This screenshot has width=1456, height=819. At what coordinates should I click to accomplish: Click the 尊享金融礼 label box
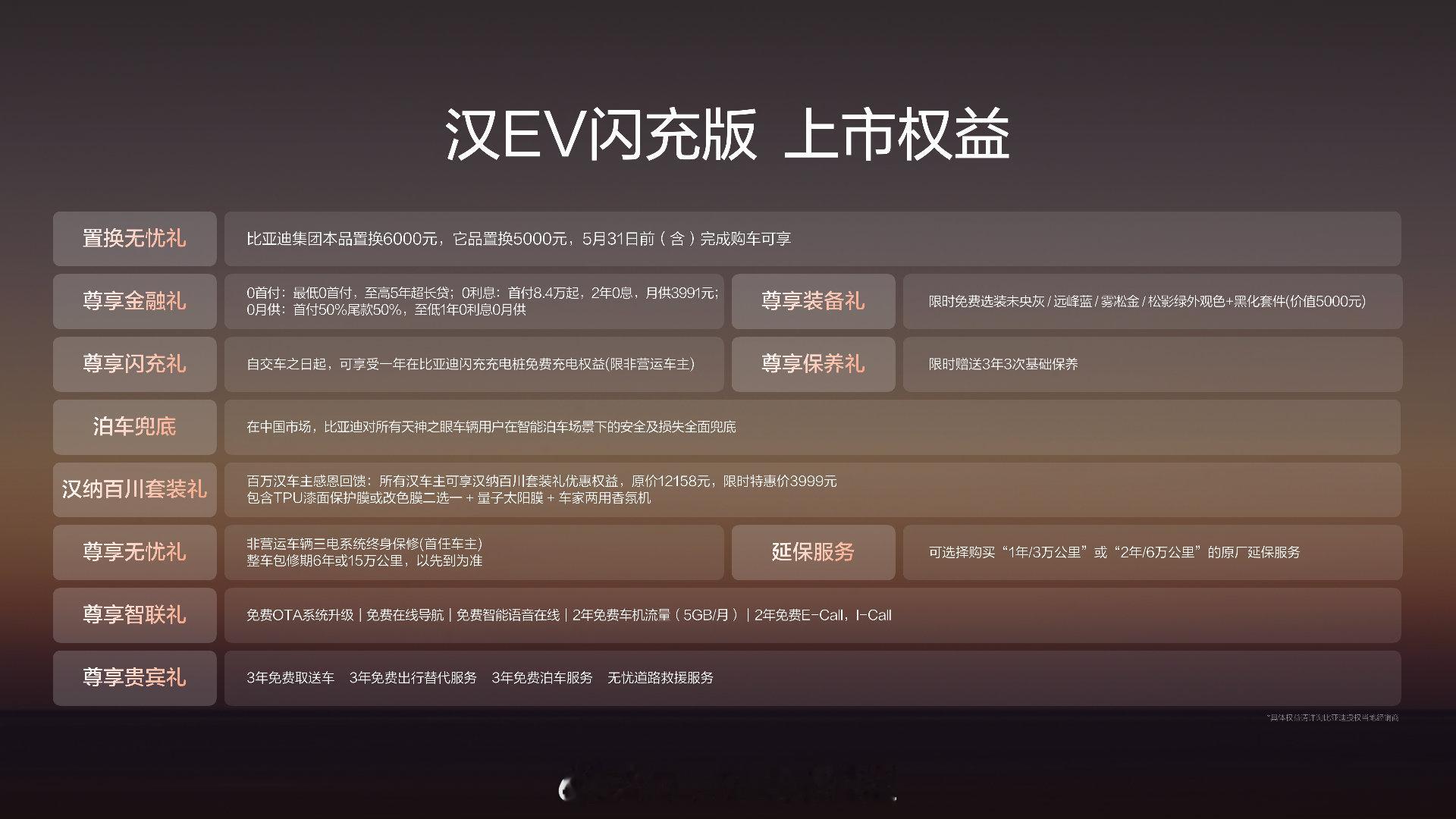(134, 301)
